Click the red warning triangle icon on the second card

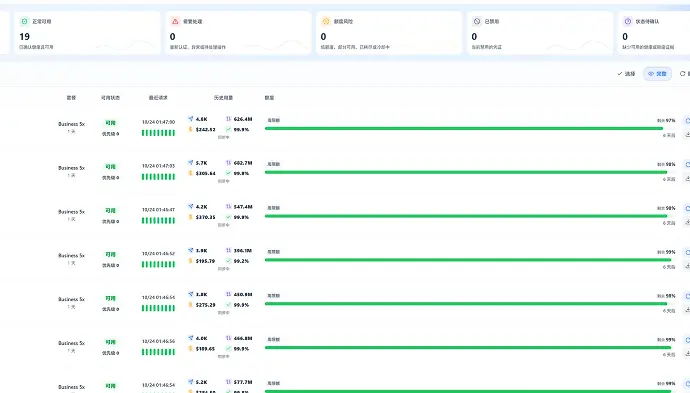pos(175,21)
